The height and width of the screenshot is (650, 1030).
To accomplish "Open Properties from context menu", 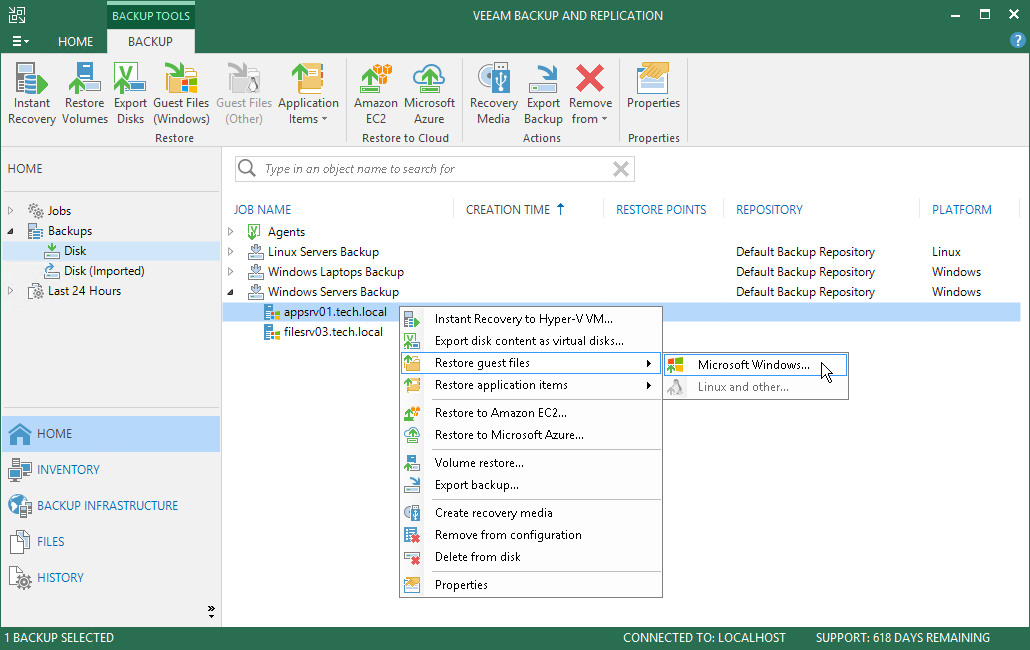I will tap(531, 585).
